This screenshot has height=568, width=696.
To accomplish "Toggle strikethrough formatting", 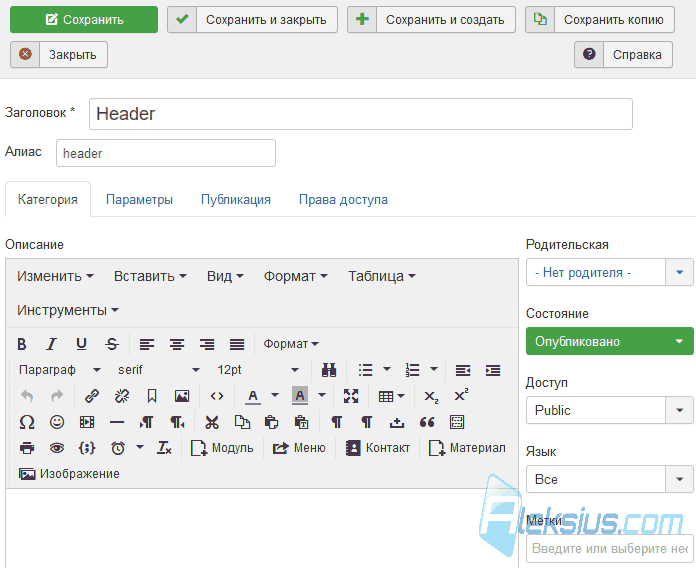I will (111, 344).
